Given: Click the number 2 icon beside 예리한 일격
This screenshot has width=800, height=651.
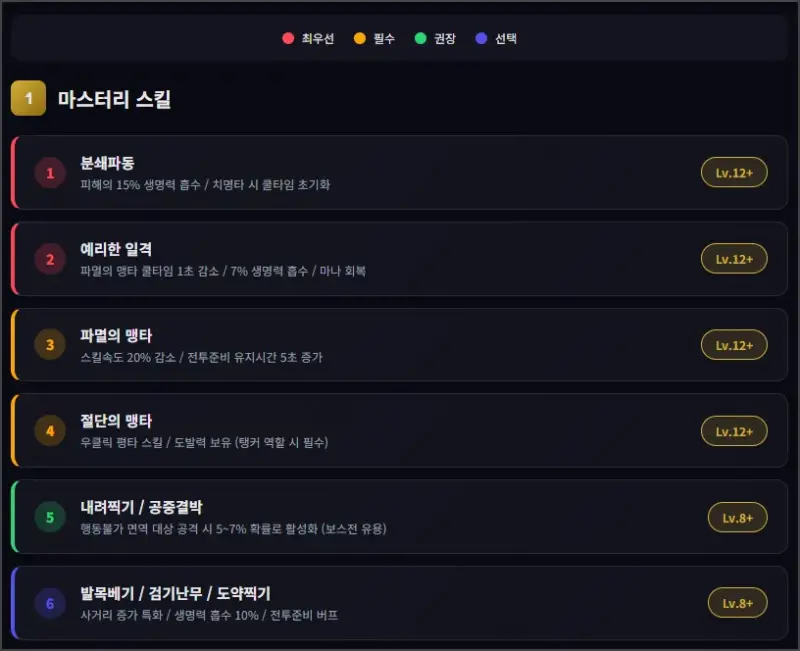Looking at the screenshot, I should 49,259.
